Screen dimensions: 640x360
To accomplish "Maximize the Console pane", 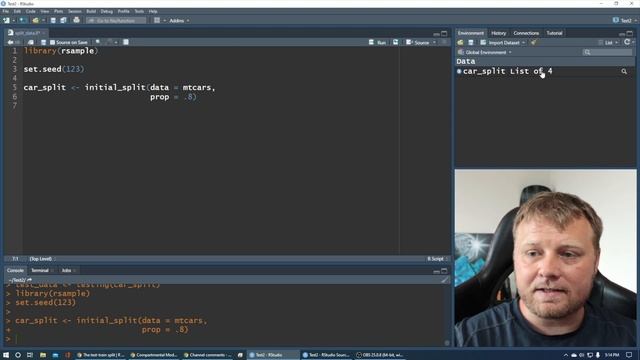I will [x=444, y=271].
